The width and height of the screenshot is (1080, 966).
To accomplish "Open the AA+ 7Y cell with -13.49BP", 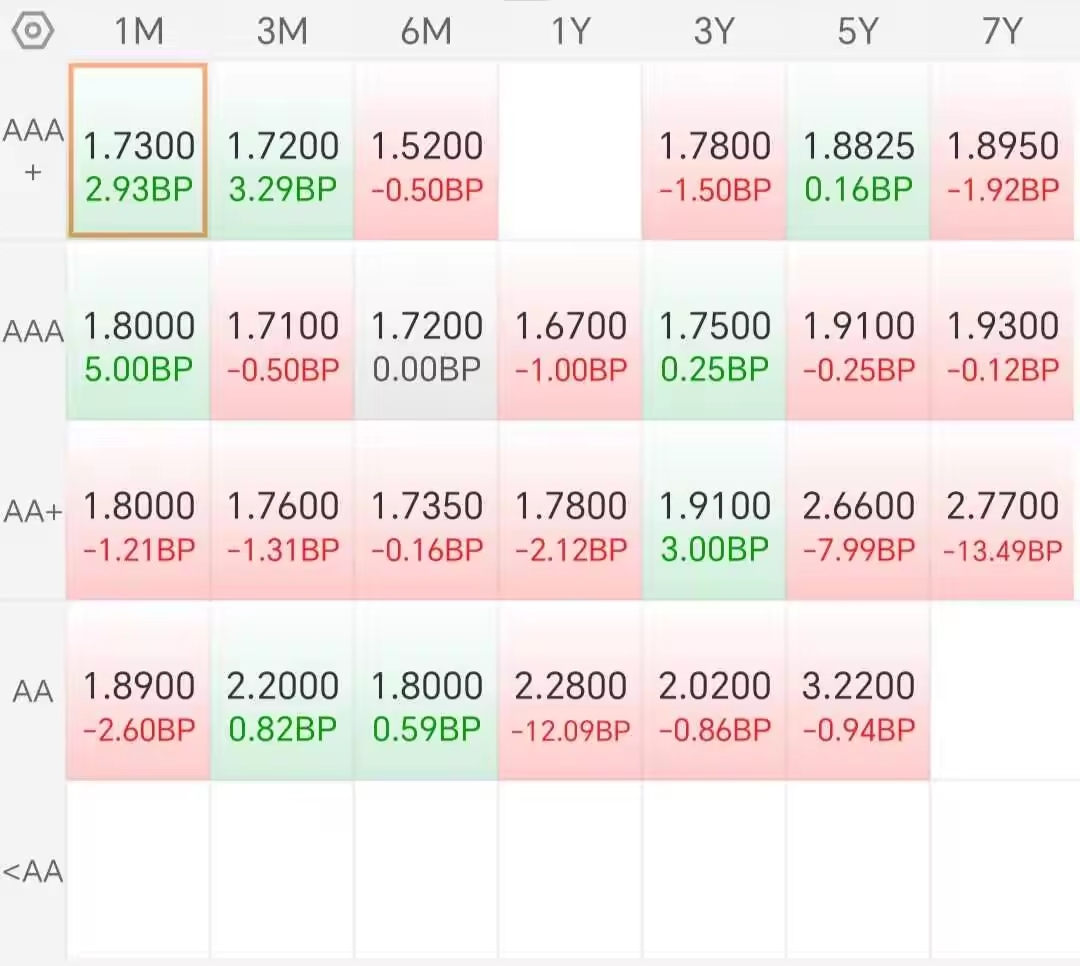I will tap(1002, 511).
